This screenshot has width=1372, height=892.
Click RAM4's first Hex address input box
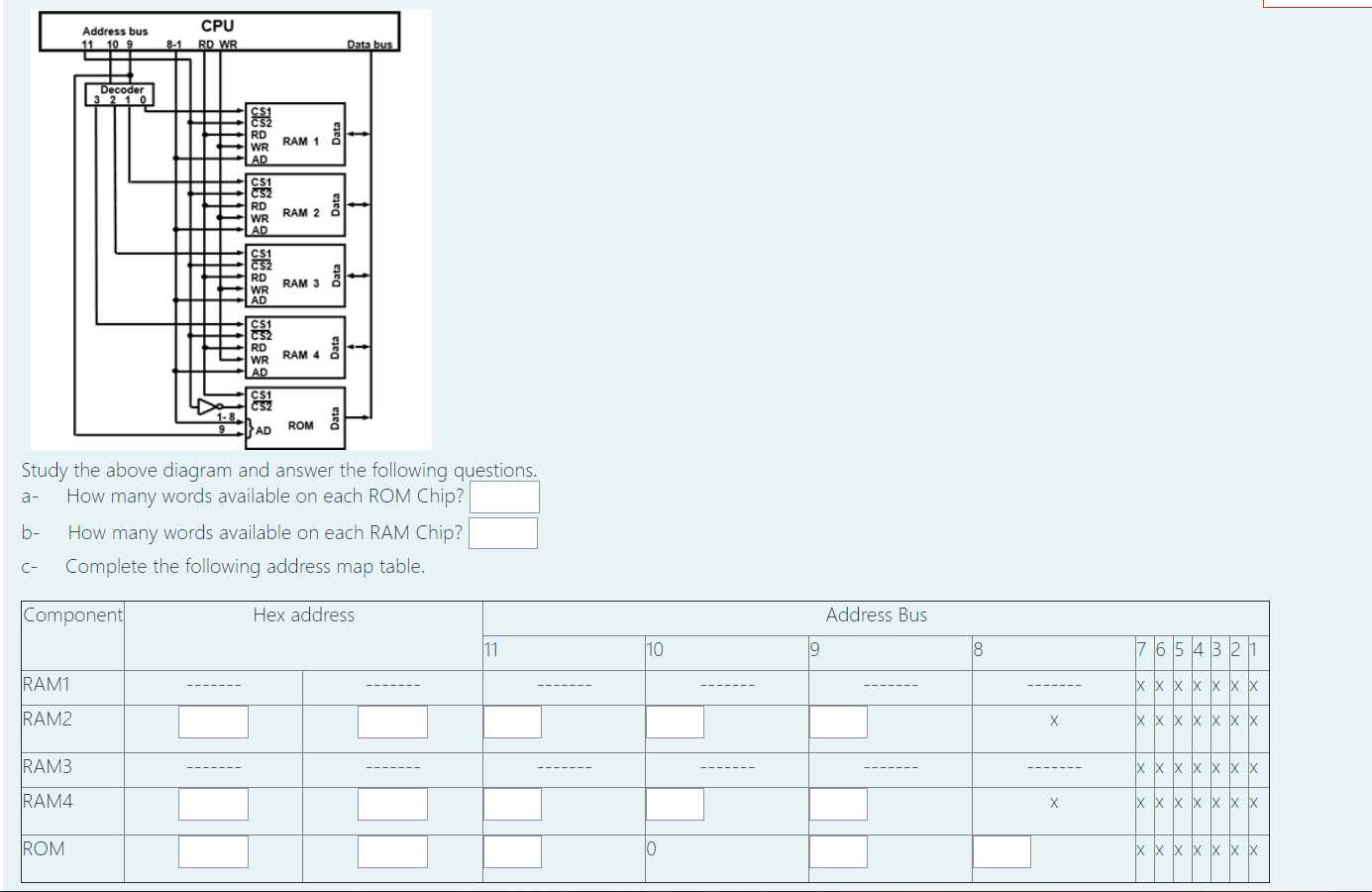(x=213, y=805)
